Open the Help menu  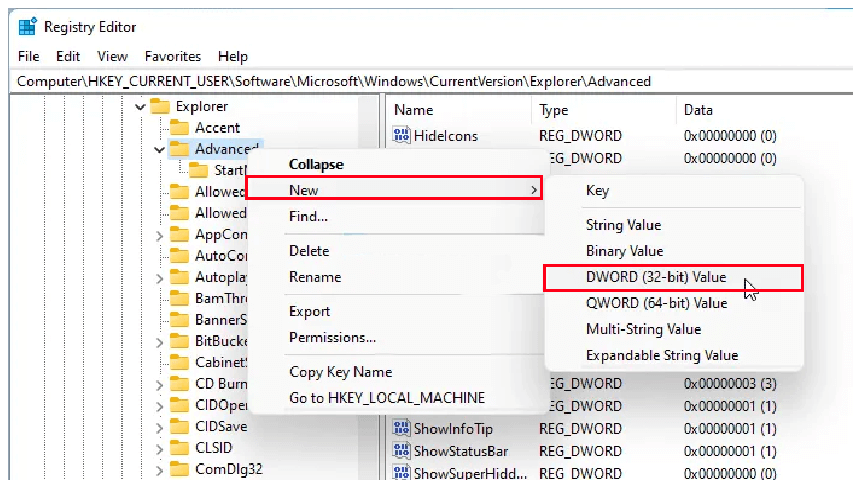233,56
